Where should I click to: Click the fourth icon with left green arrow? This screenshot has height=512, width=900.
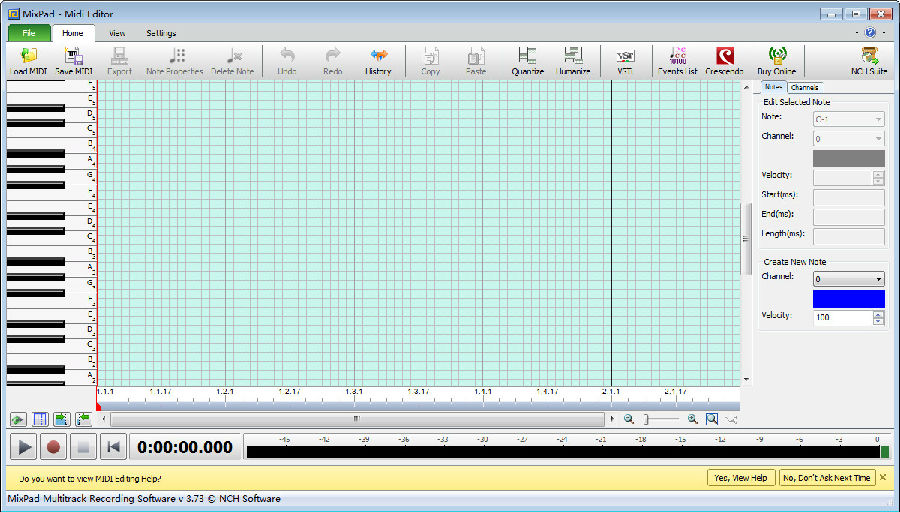[84, 420]
